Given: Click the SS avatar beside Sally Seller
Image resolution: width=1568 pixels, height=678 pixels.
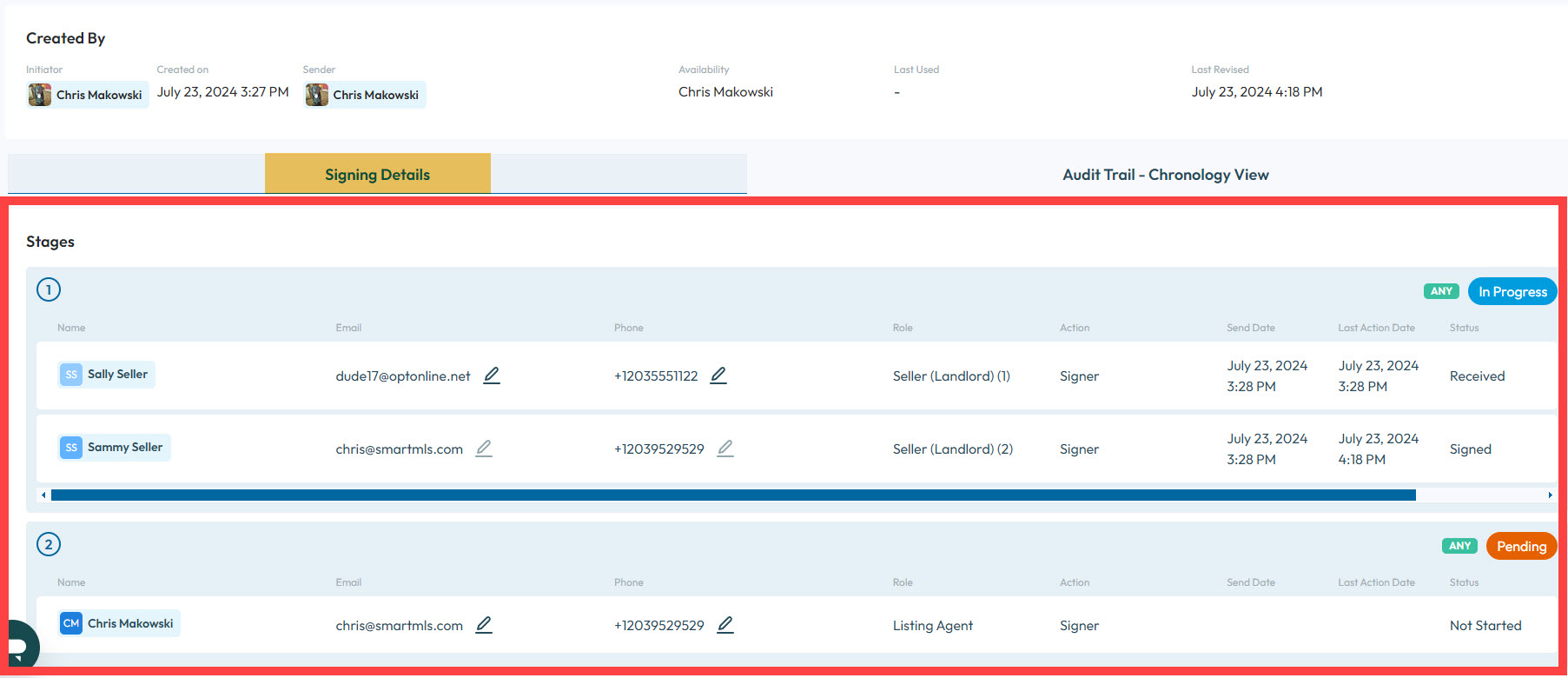Looking at the screenshot, I should click(x=71, y=375).
